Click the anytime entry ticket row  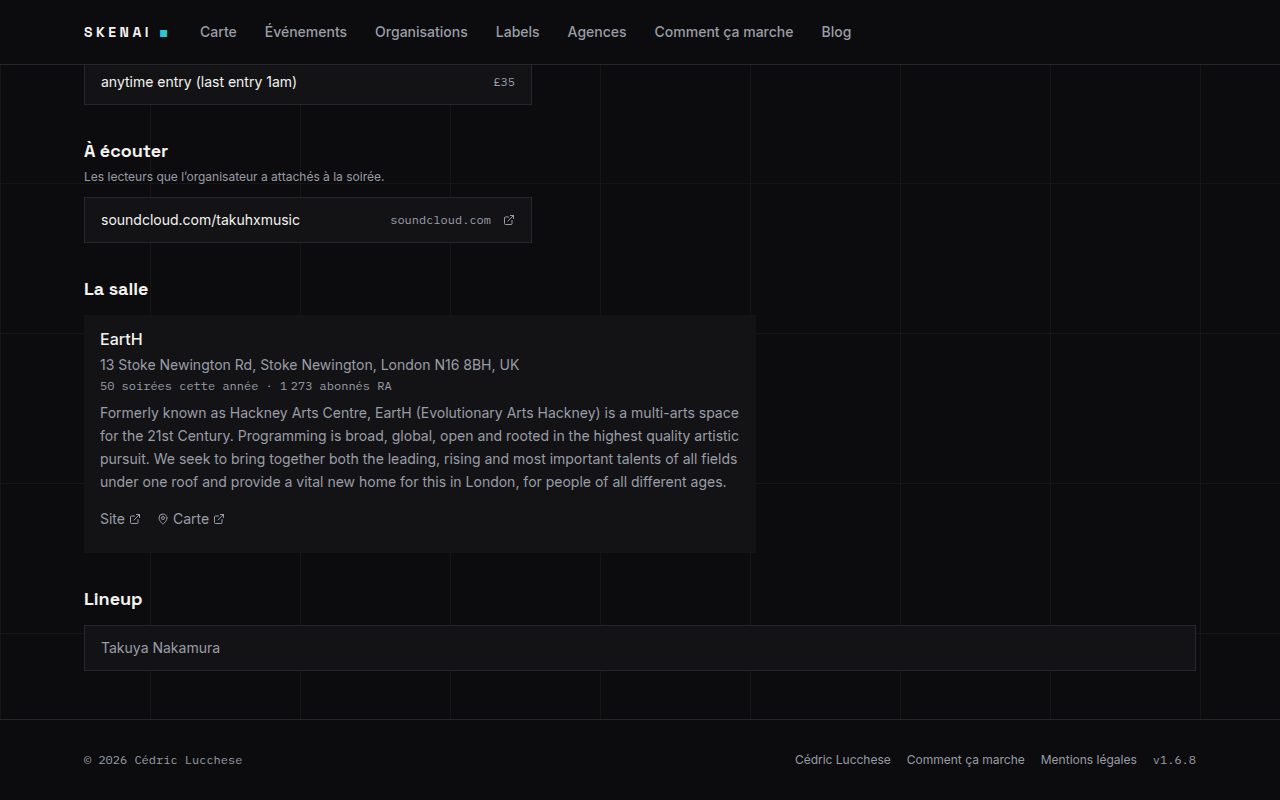308,83
